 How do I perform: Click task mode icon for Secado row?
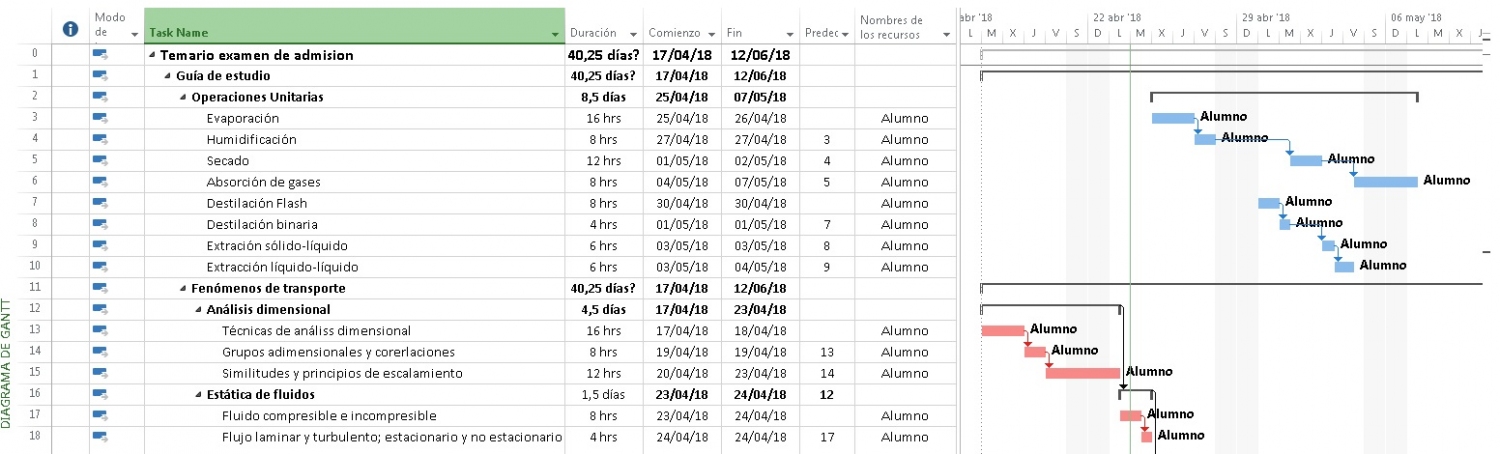pyautogui.click(x=100, y=160)
